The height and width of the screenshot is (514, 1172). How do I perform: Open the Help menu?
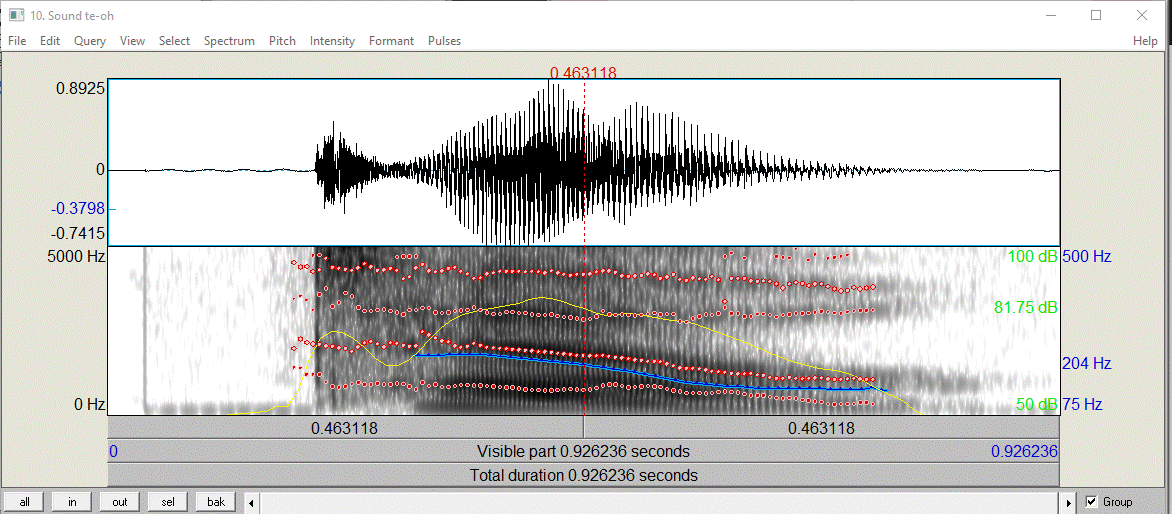coord(1145,41)
